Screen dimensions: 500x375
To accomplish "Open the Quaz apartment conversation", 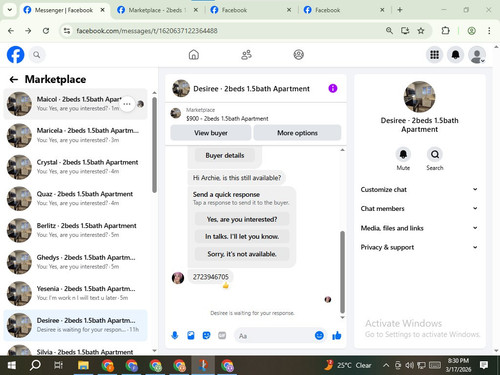I will [75, 198].
